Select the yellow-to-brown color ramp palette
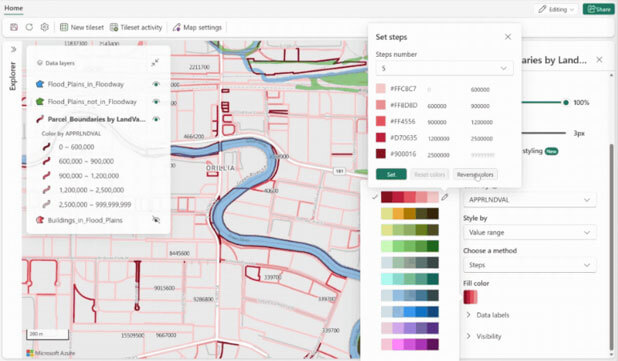The image size is (618, 361). 410,214
